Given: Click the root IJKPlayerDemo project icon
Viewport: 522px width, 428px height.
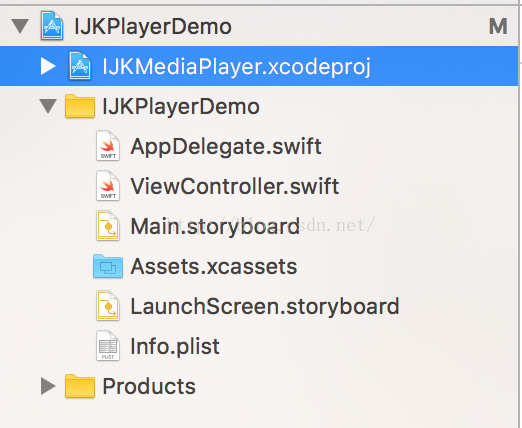Looking at the screenshot, I should tap(52, 26).
